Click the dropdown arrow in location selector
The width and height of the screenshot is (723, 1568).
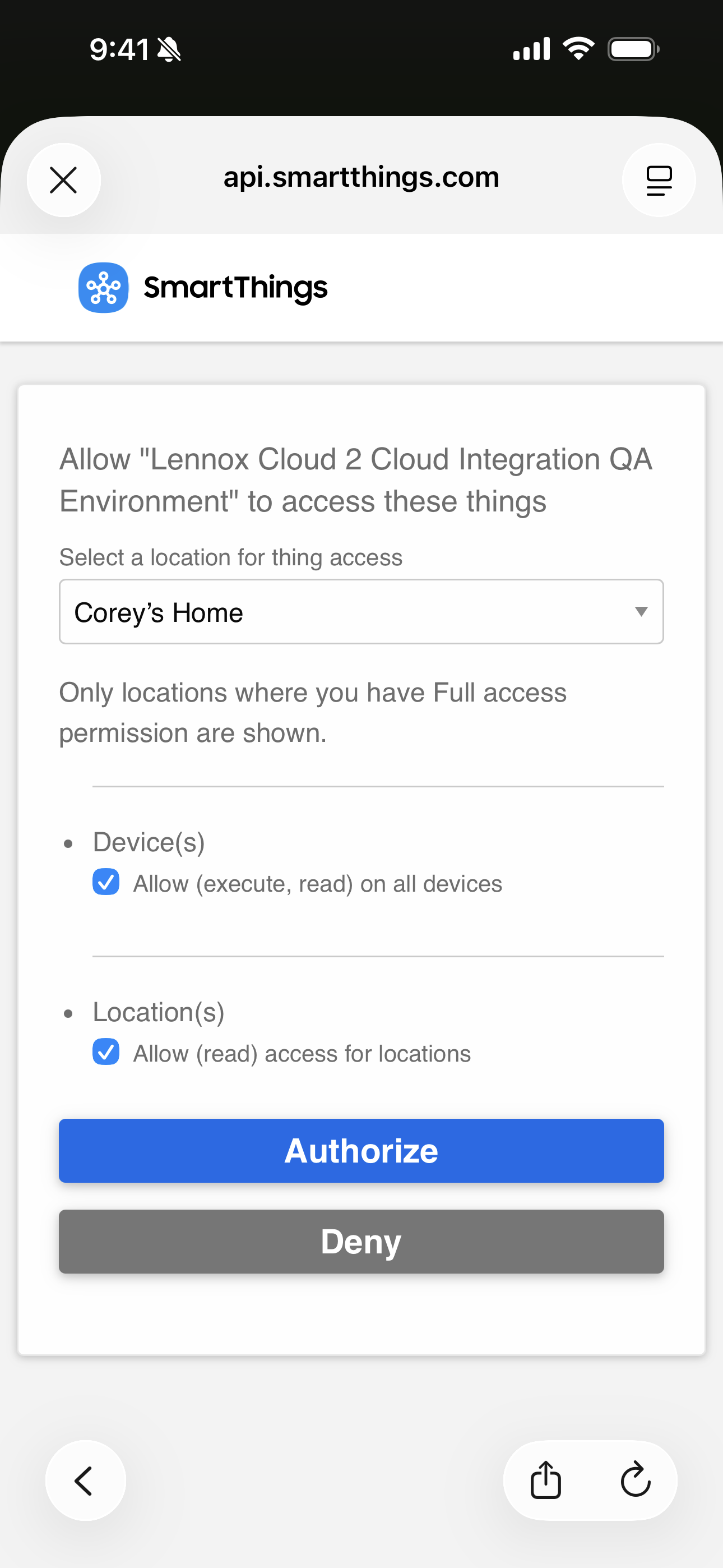(x=641, y=612)
